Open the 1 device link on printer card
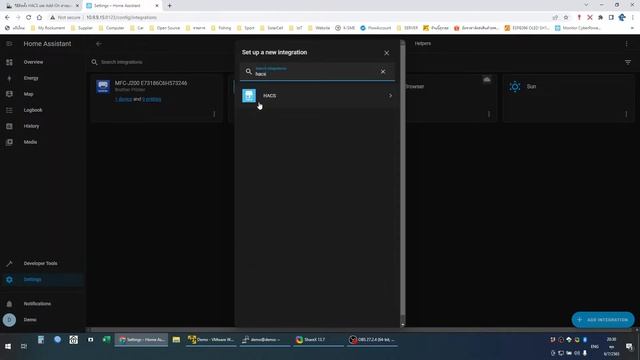 tap(123, 99)
